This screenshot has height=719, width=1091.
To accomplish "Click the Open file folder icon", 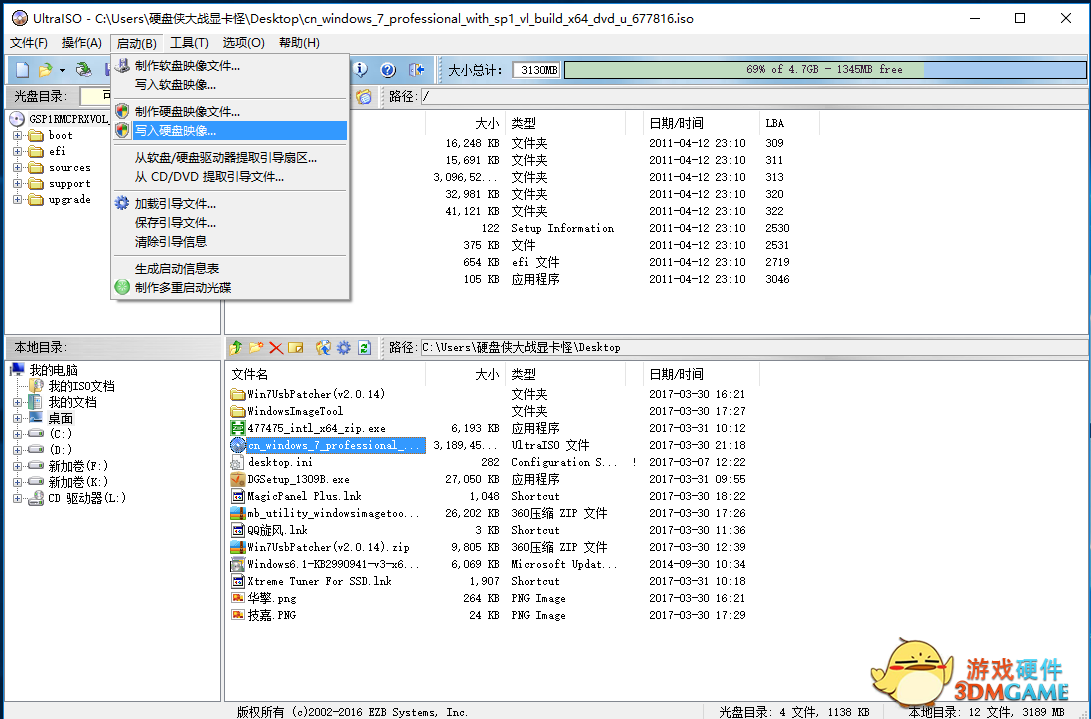I will [x=45, y=70].
